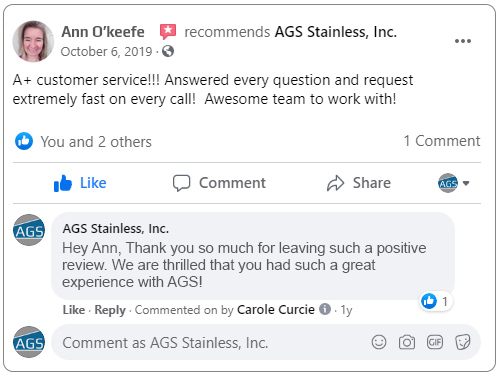Open AGS Stainless, Inc. page link in header

click(336, 32)
